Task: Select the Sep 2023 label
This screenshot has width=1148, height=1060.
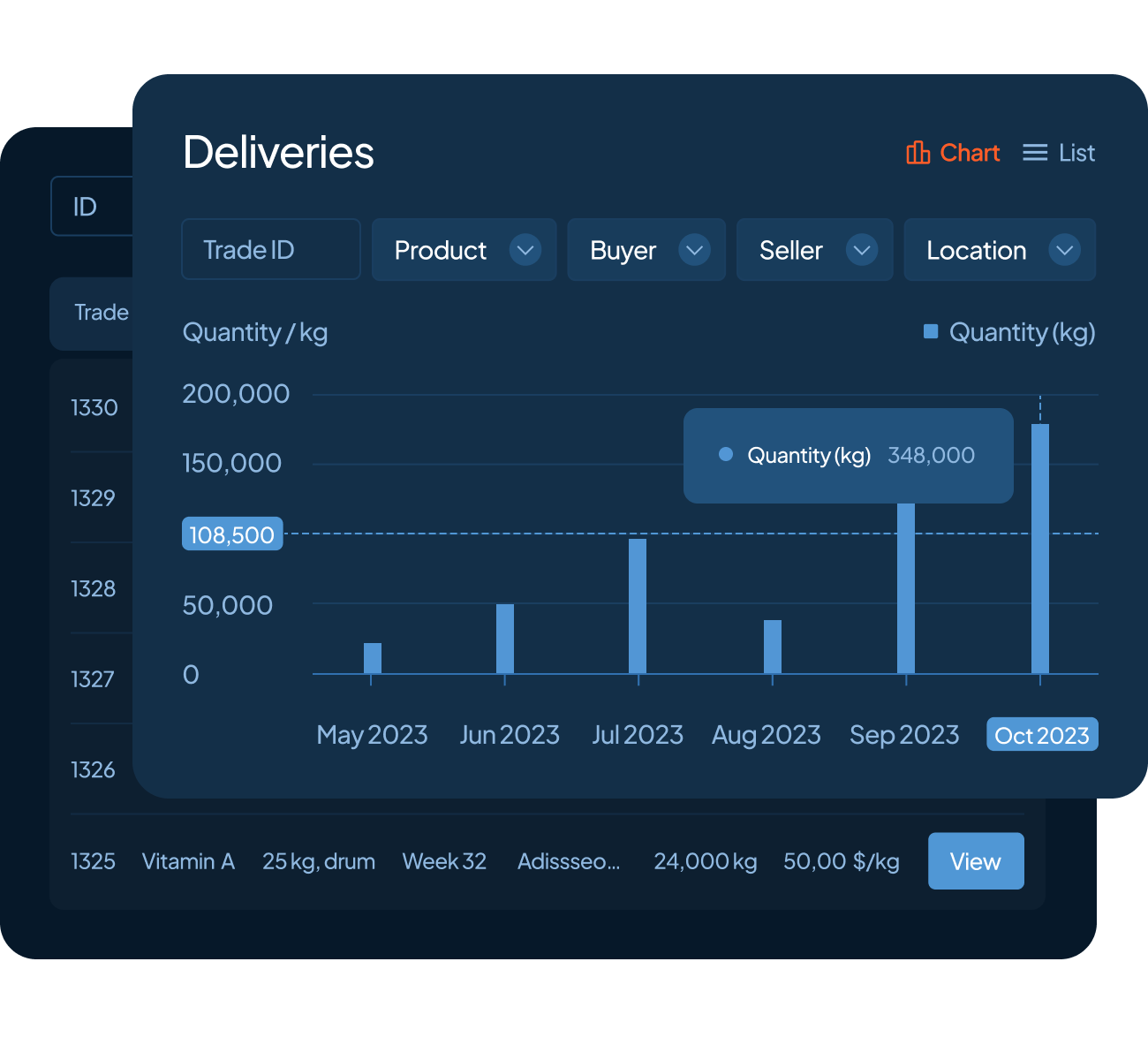Action: (904, 734)
